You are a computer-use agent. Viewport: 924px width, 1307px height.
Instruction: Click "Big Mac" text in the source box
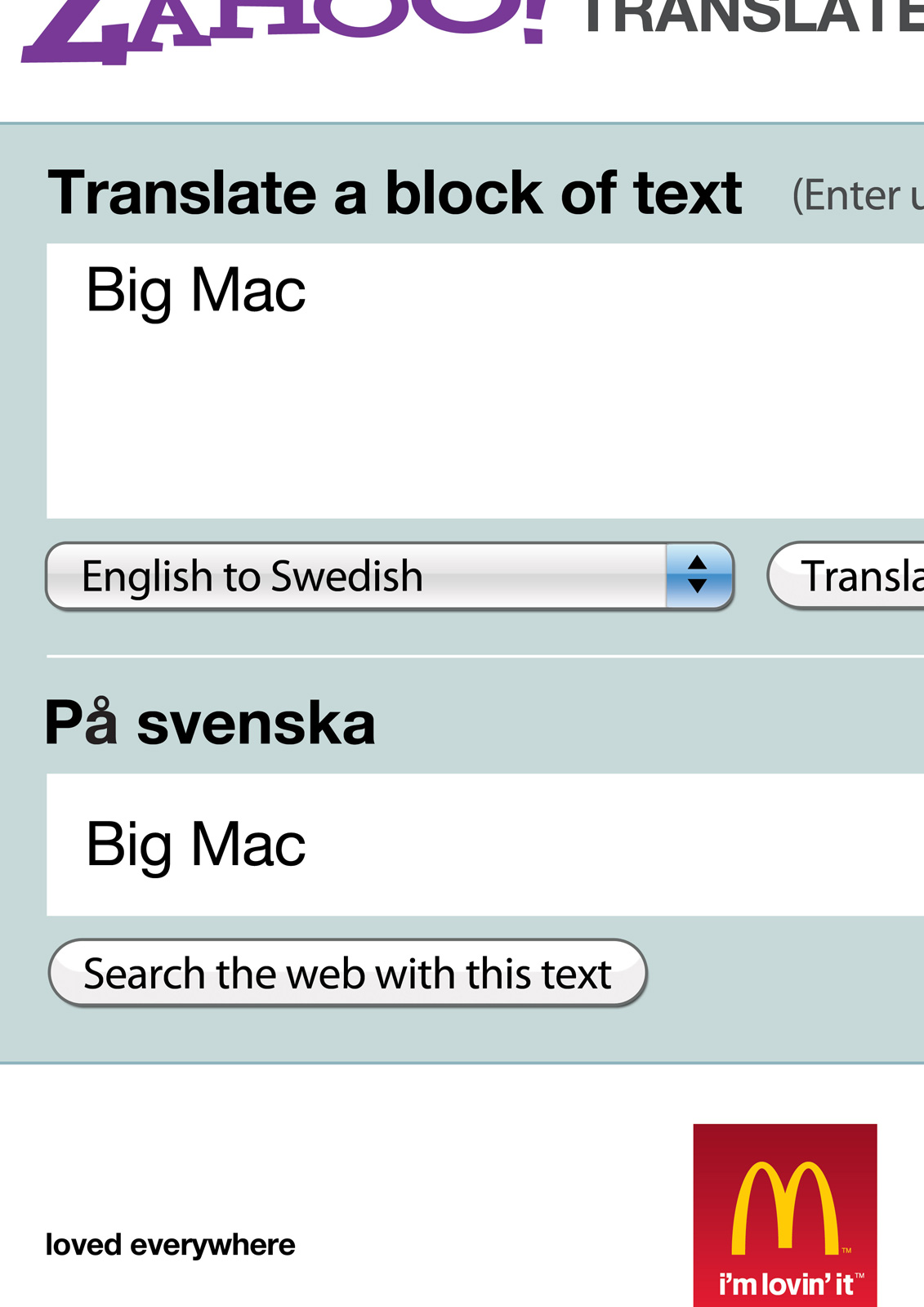pos(196,290)
